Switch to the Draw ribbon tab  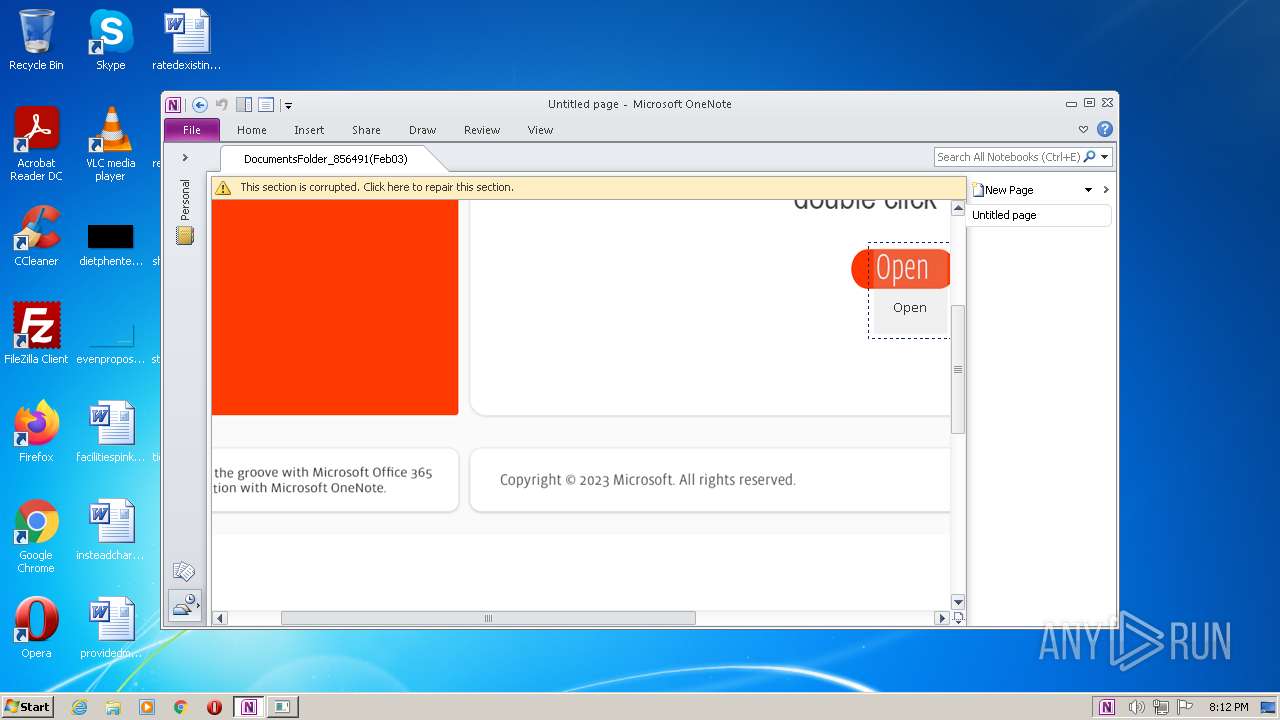[423, 130]
